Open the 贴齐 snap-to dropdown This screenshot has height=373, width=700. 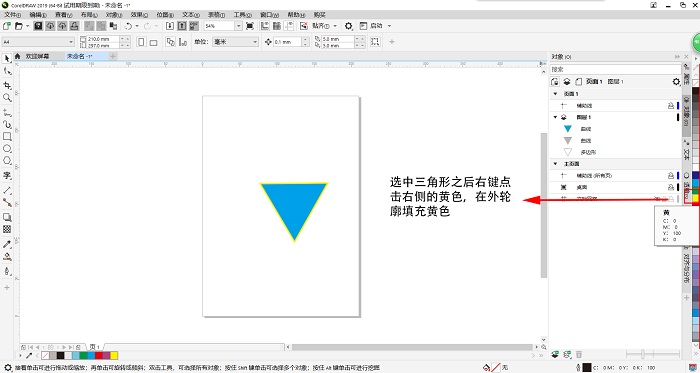click(335, 26)
